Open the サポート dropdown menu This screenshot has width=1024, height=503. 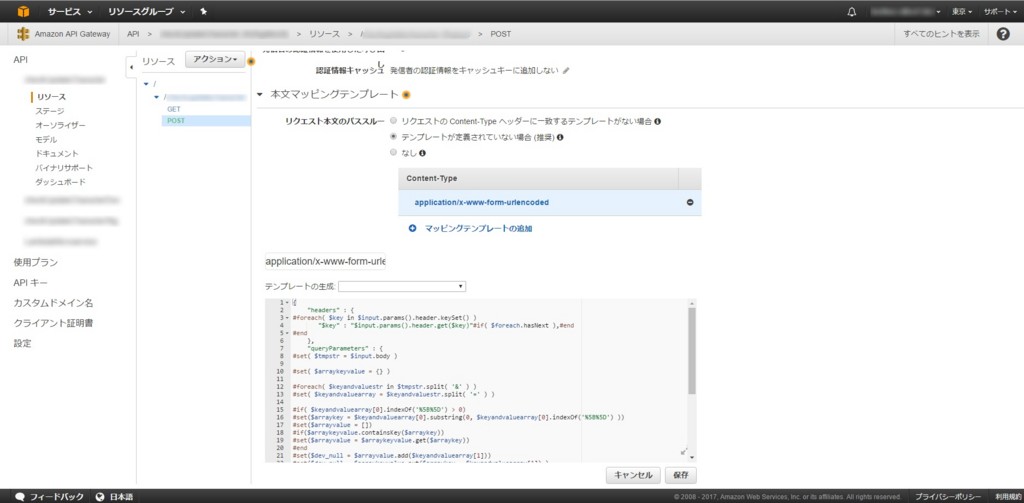pos(1000,12)
